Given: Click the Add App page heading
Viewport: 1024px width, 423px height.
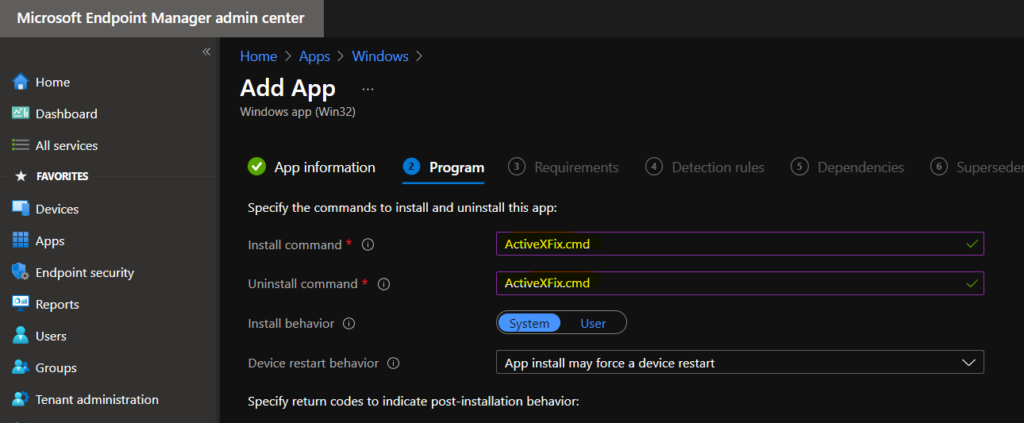Looking at the screenshot, I should point(288,88).
